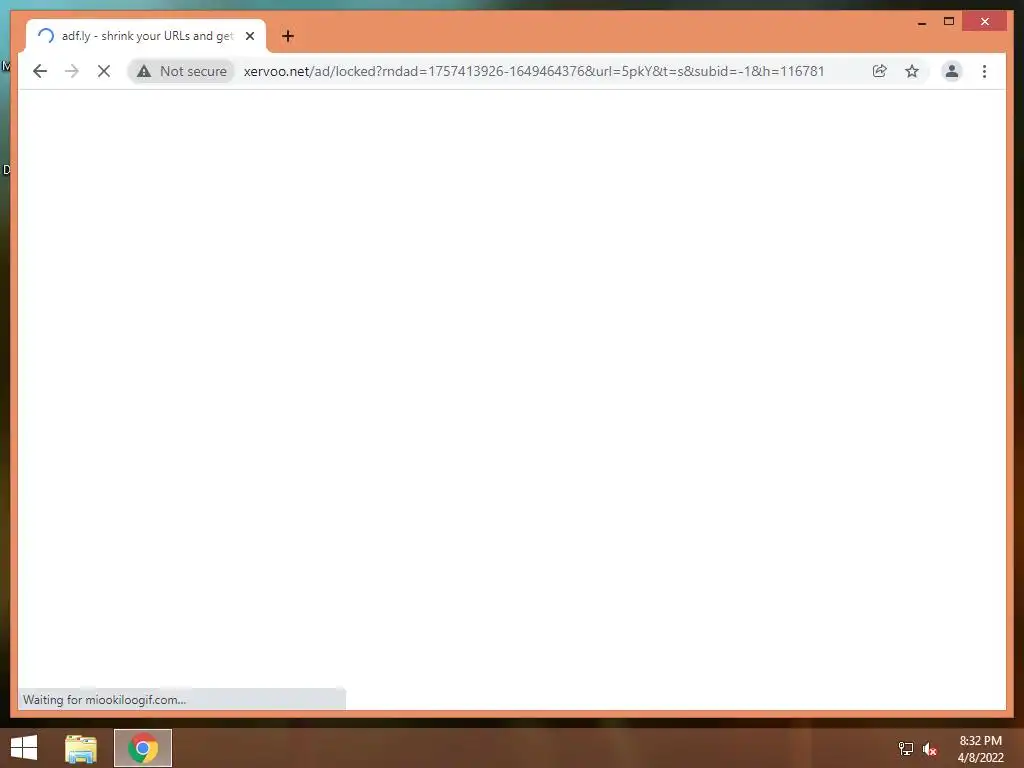
Task: Select the adf.ly tab
Action: tap(146, 36)
